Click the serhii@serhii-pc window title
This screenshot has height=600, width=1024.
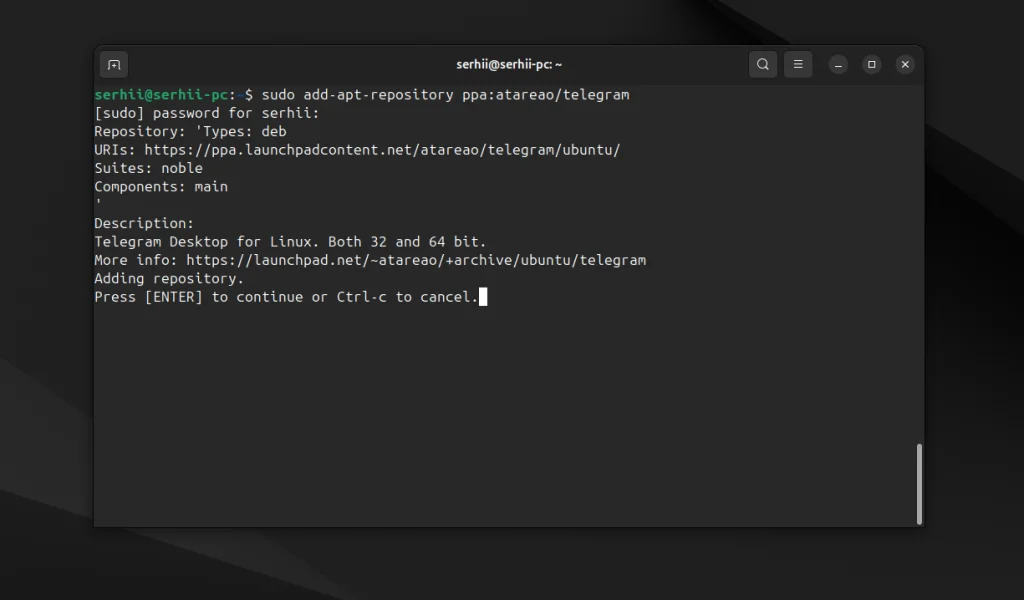coord(509,65)
